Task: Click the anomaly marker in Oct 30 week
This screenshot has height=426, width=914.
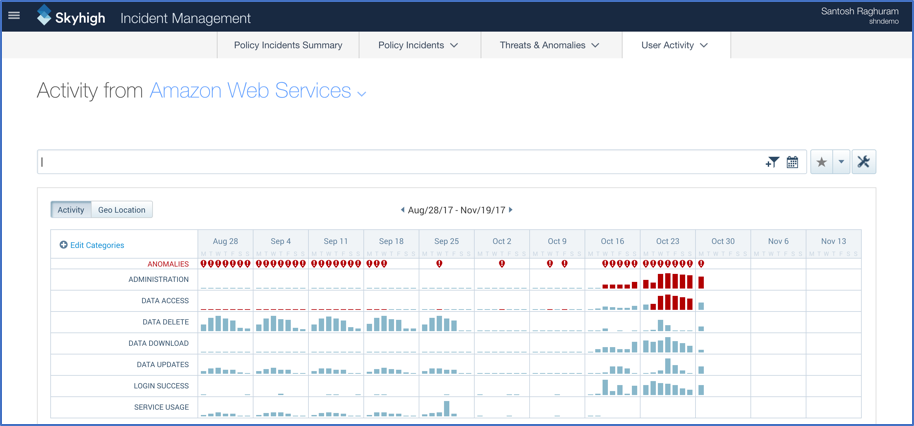Action: 701,264
